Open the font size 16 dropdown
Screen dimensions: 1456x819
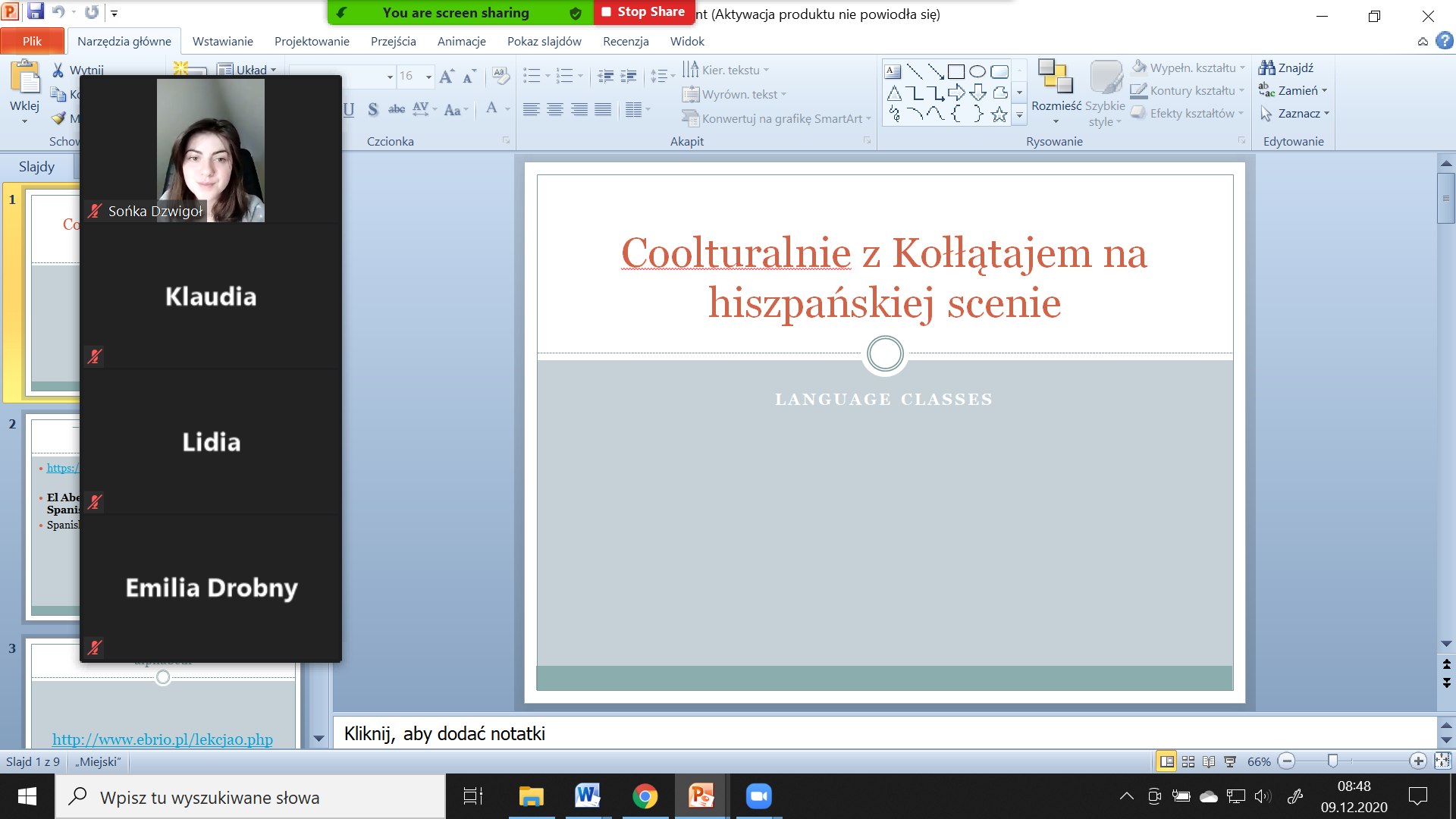(x=428, y=77)
